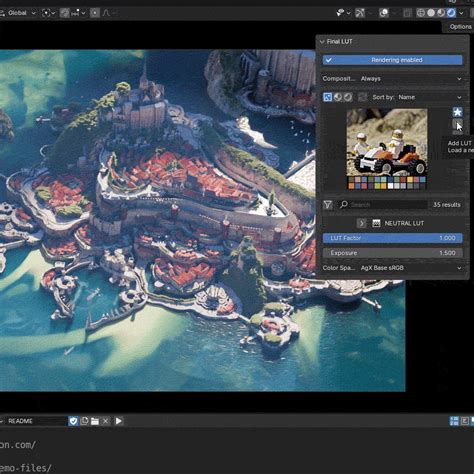This screenshot has height=474, width=474.
Task: Open the Global transform orientation dropdown
Action: pyautogui.click(x=18, y=13)
